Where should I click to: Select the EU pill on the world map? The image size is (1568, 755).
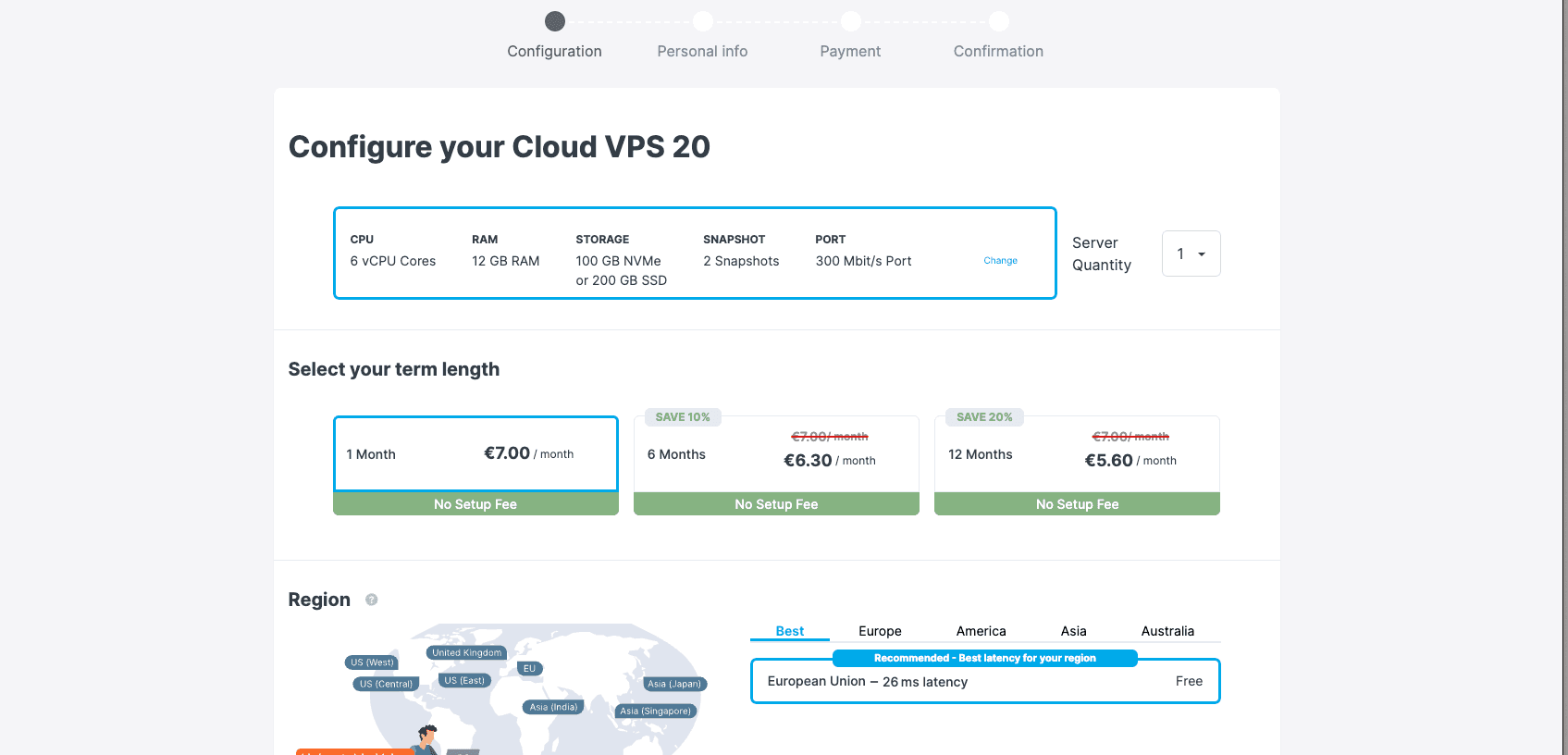pyautogui.click(x=529, y=668)
